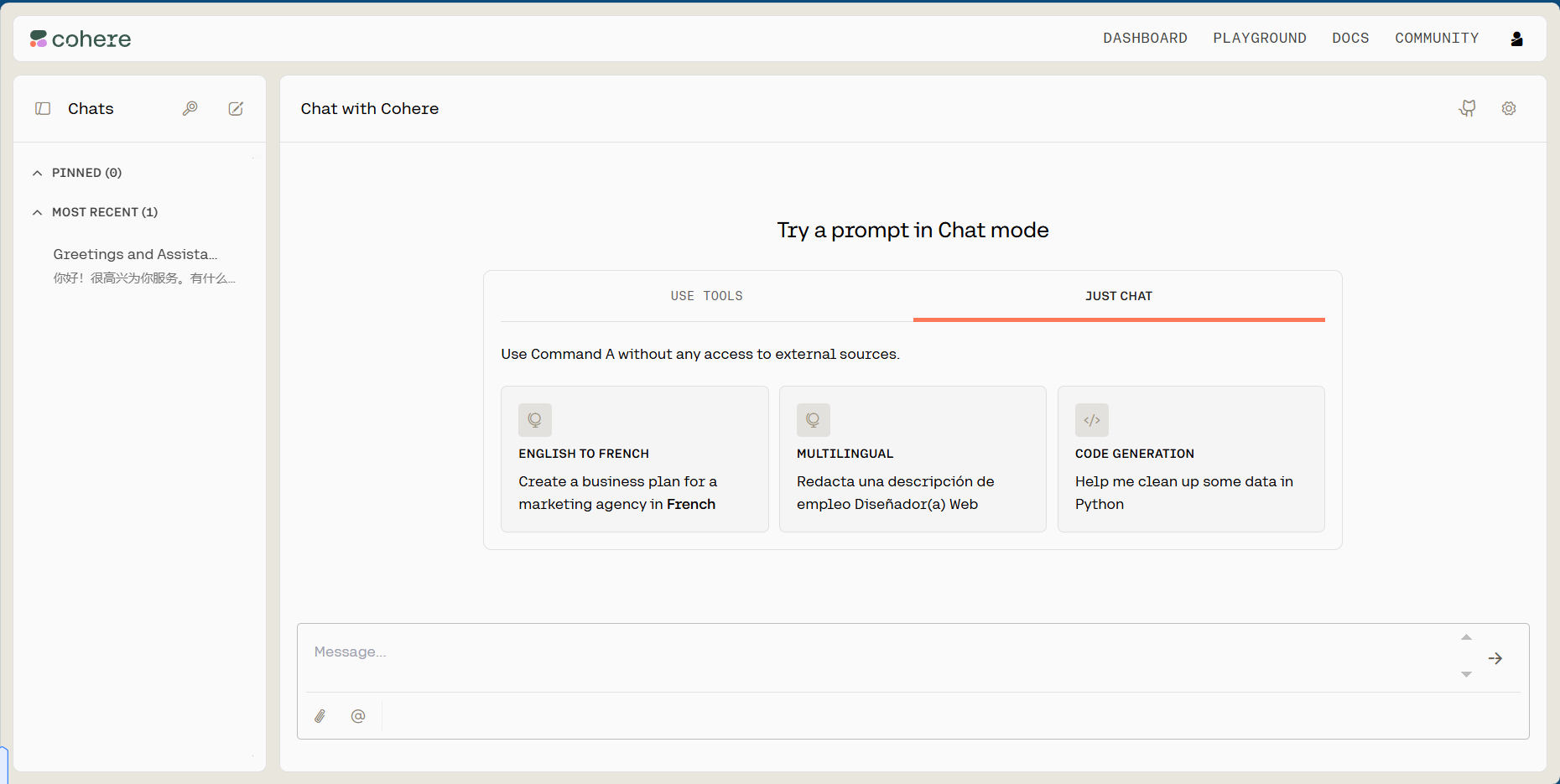1560x784 pixels.
Task: Click the Multilingual card icon
Action: click(814, 420)
